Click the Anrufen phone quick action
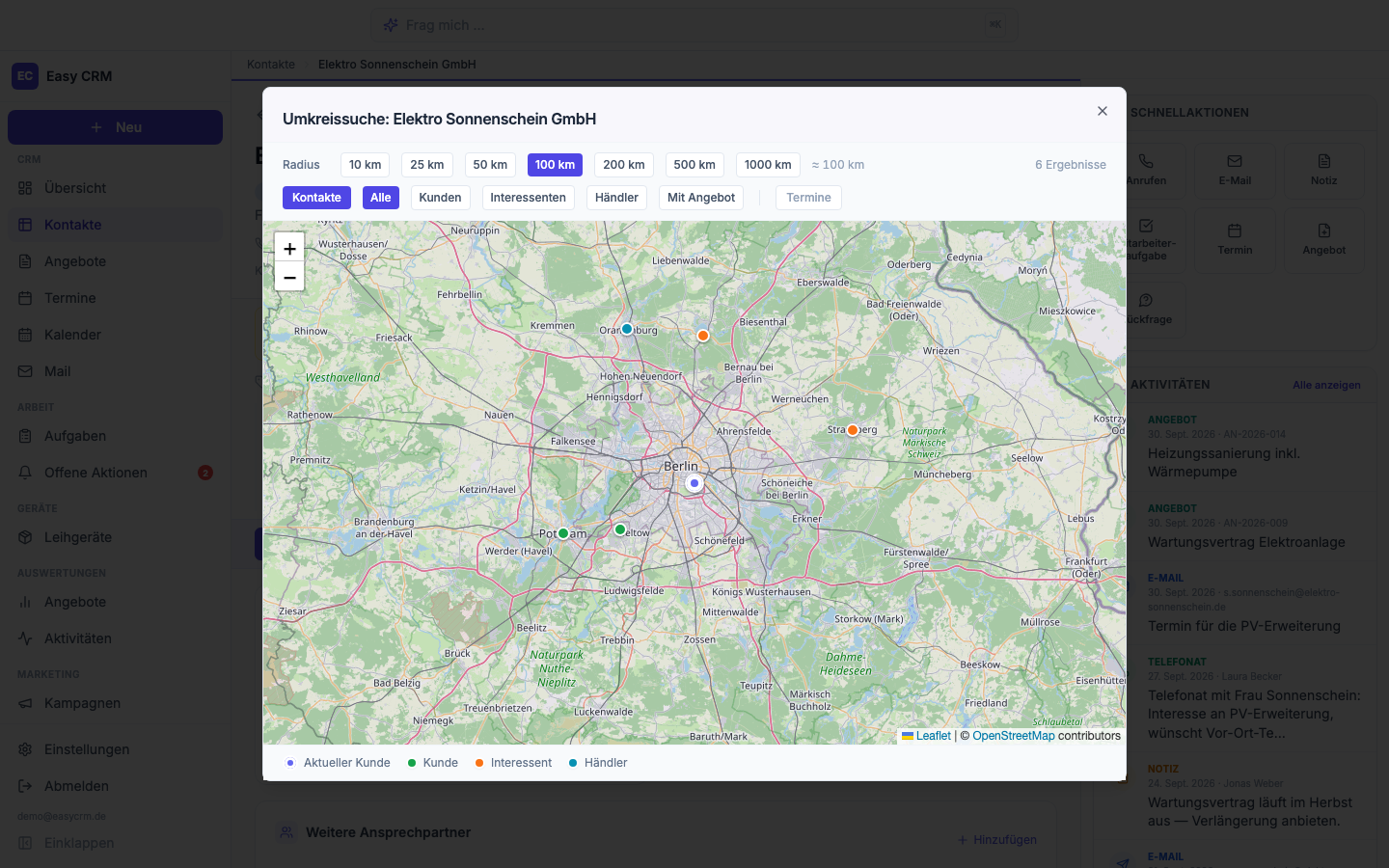The height and width of the screenshot is (868, 1389). point(1146,161)
